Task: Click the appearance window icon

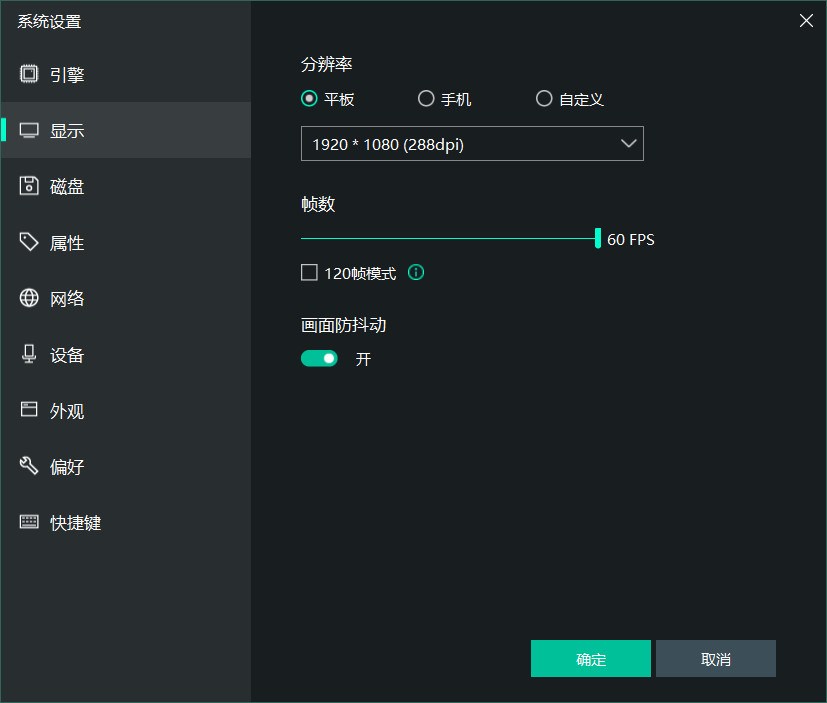Action: 29,410
